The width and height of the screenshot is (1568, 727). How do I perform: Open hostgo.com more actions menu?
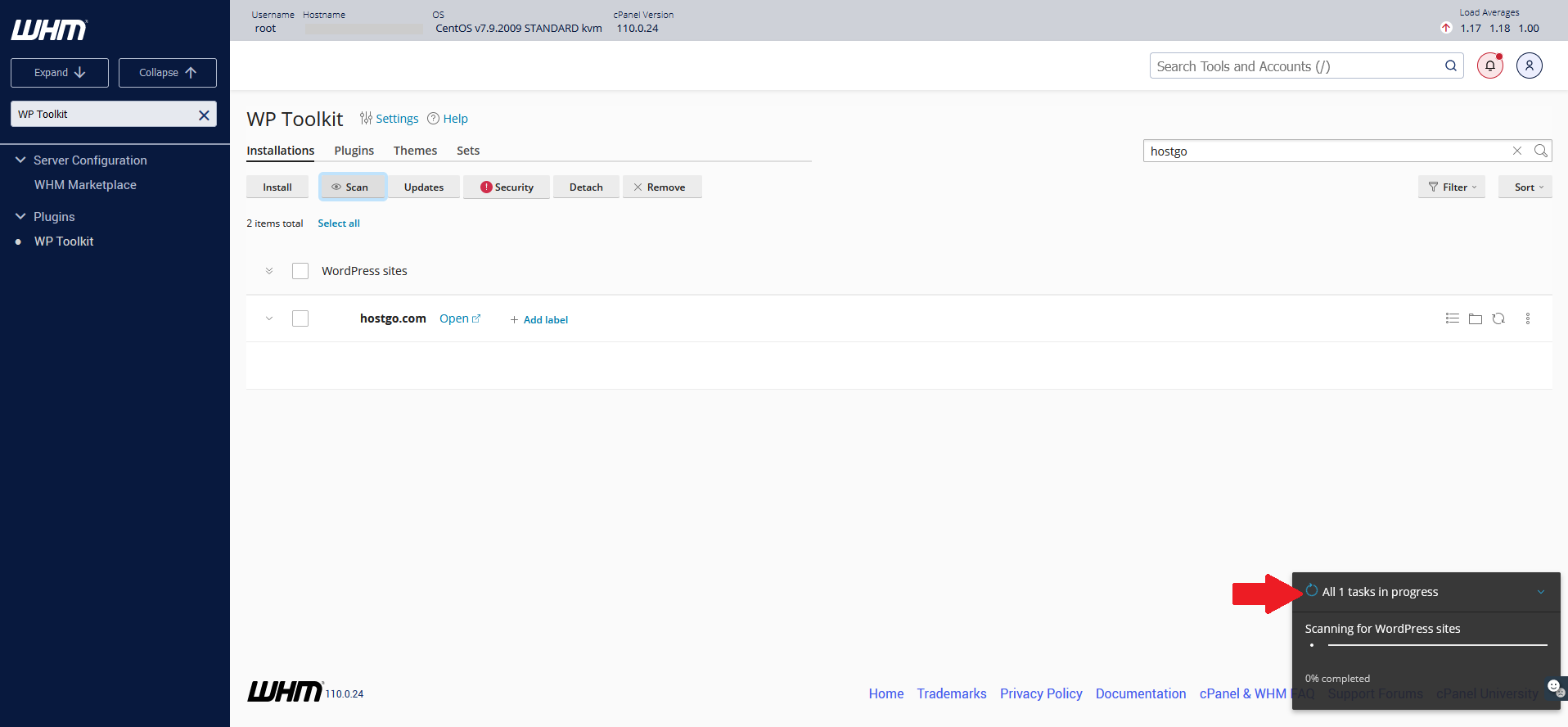pos(1528,318)
